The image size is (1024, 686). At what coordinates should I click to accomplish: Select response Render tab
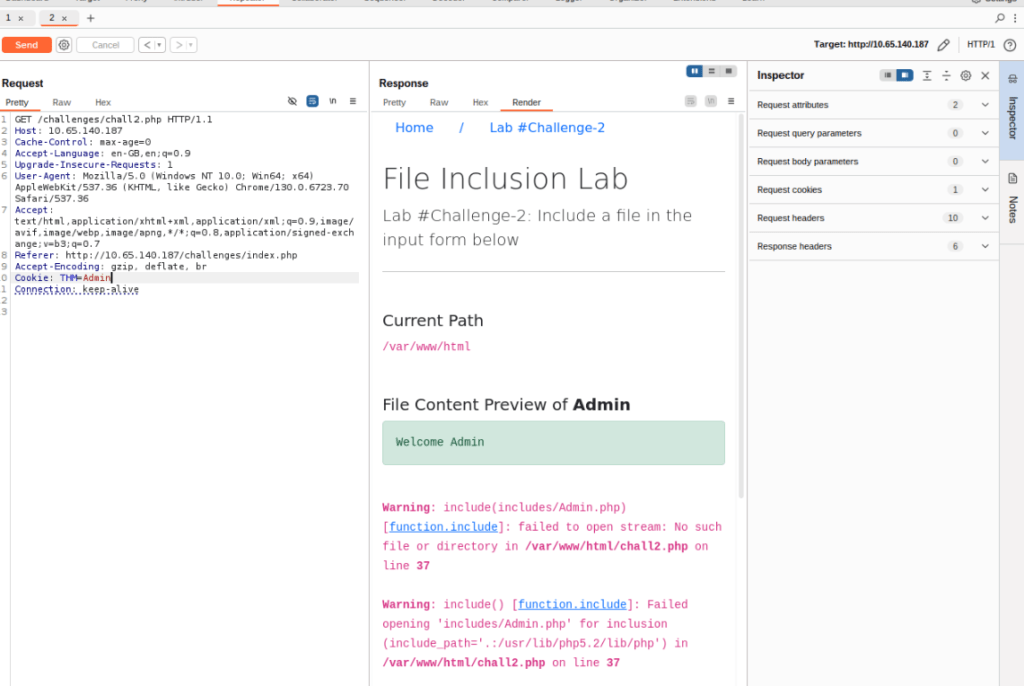point(526,103)
